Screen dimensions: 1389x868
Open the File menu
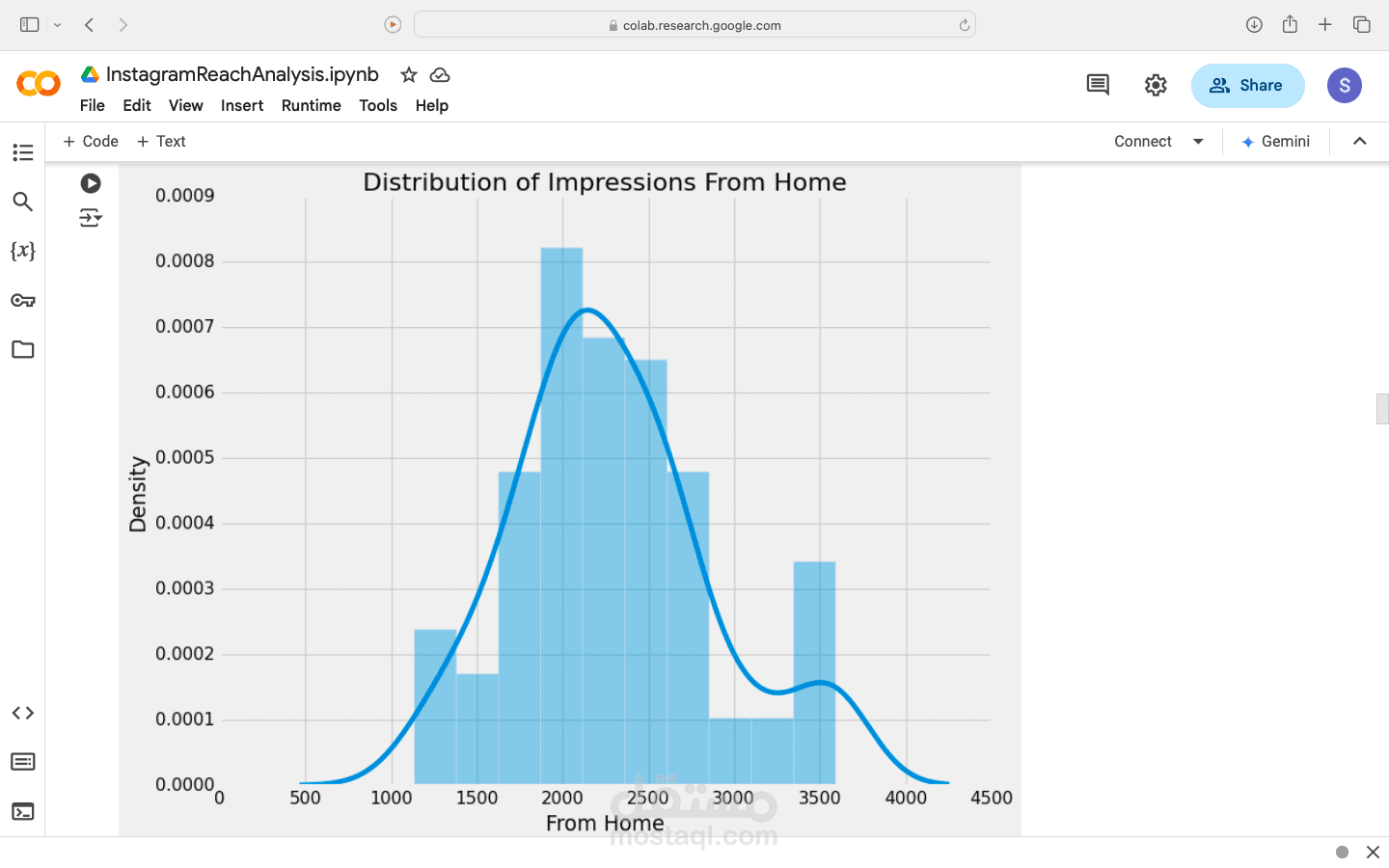93,105
